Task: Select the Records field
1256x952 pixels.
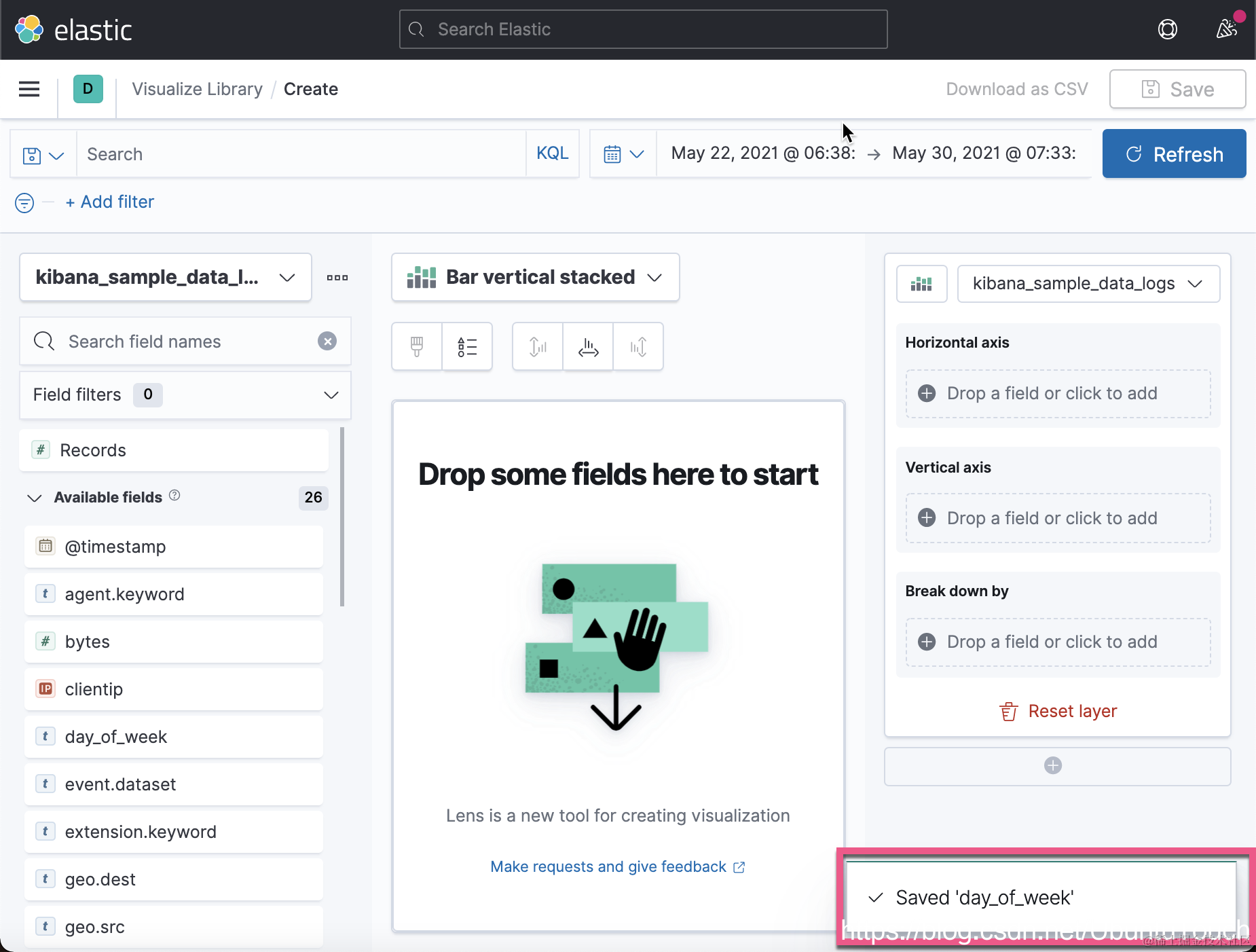Action: pyautogui.click(x=174, y=450)
